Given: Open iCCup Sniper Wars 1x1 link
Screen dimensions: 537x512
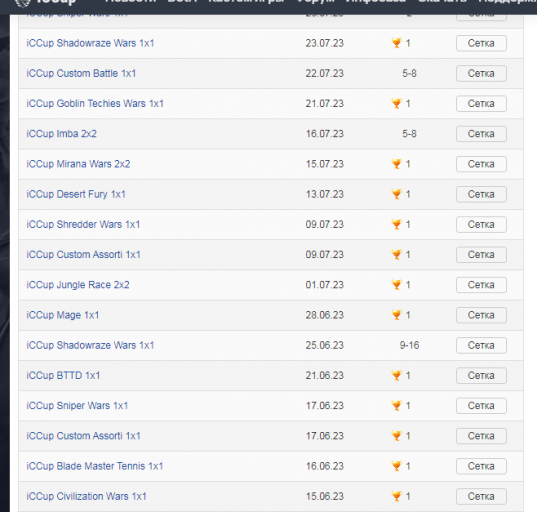Looking at the screenshot, I should [77, 405].
